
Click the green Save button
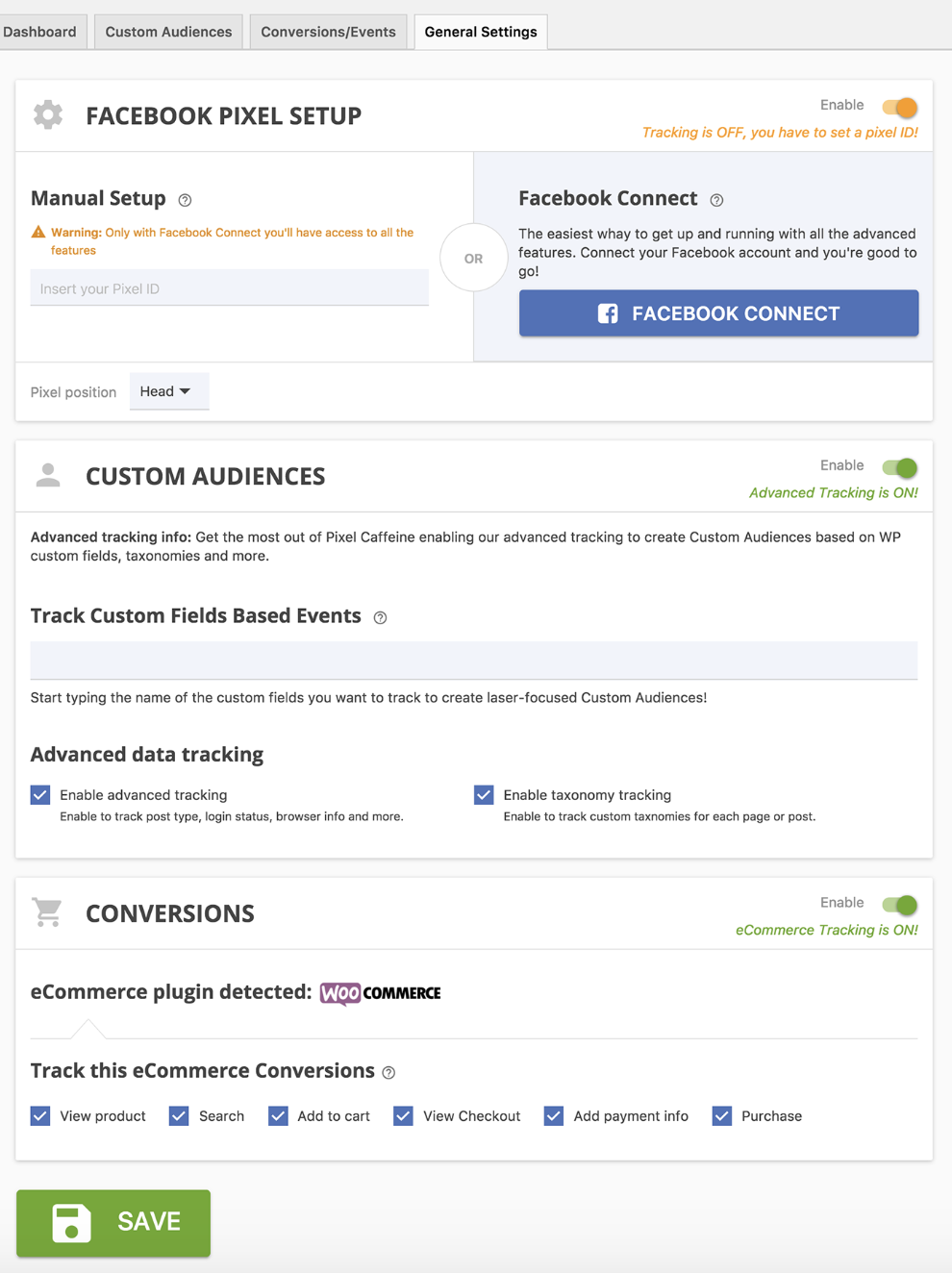click(x=113, y=1222)
